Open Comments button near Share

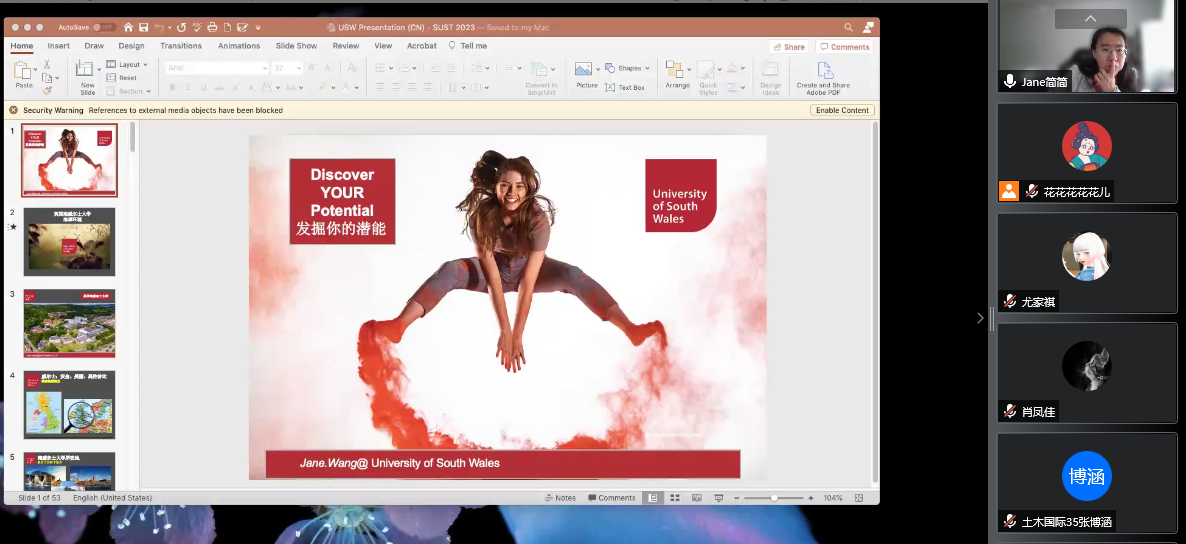tap(845, 47)
